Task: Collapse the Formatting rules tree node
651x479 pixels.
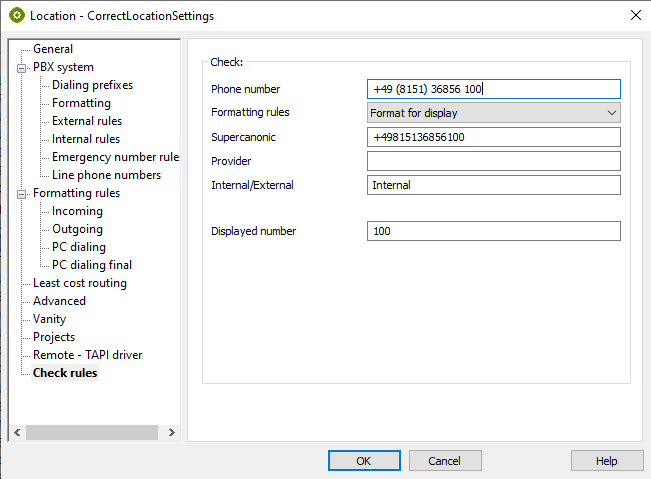Action: coord(22,193)
